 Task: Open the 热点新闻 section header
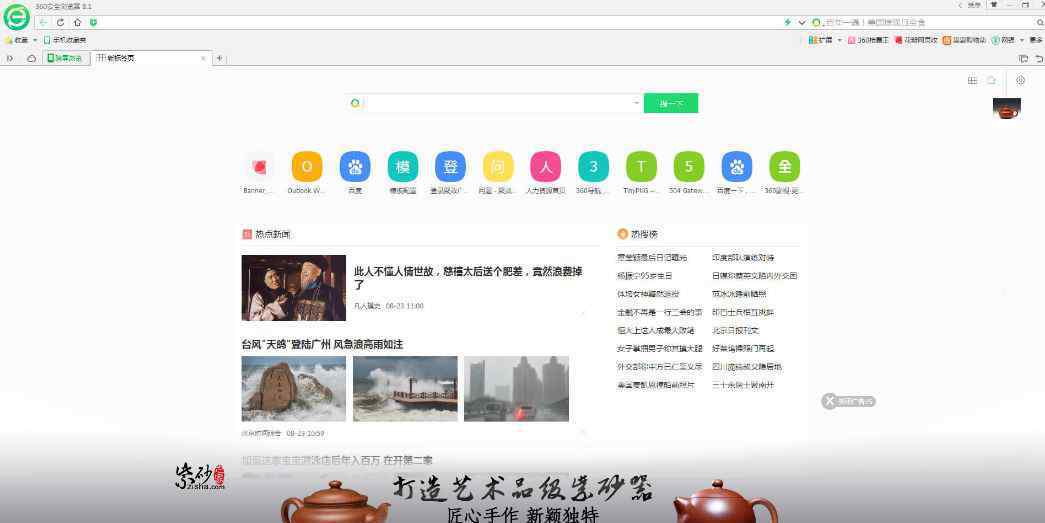pyautogui.click(x=267, y=234)
